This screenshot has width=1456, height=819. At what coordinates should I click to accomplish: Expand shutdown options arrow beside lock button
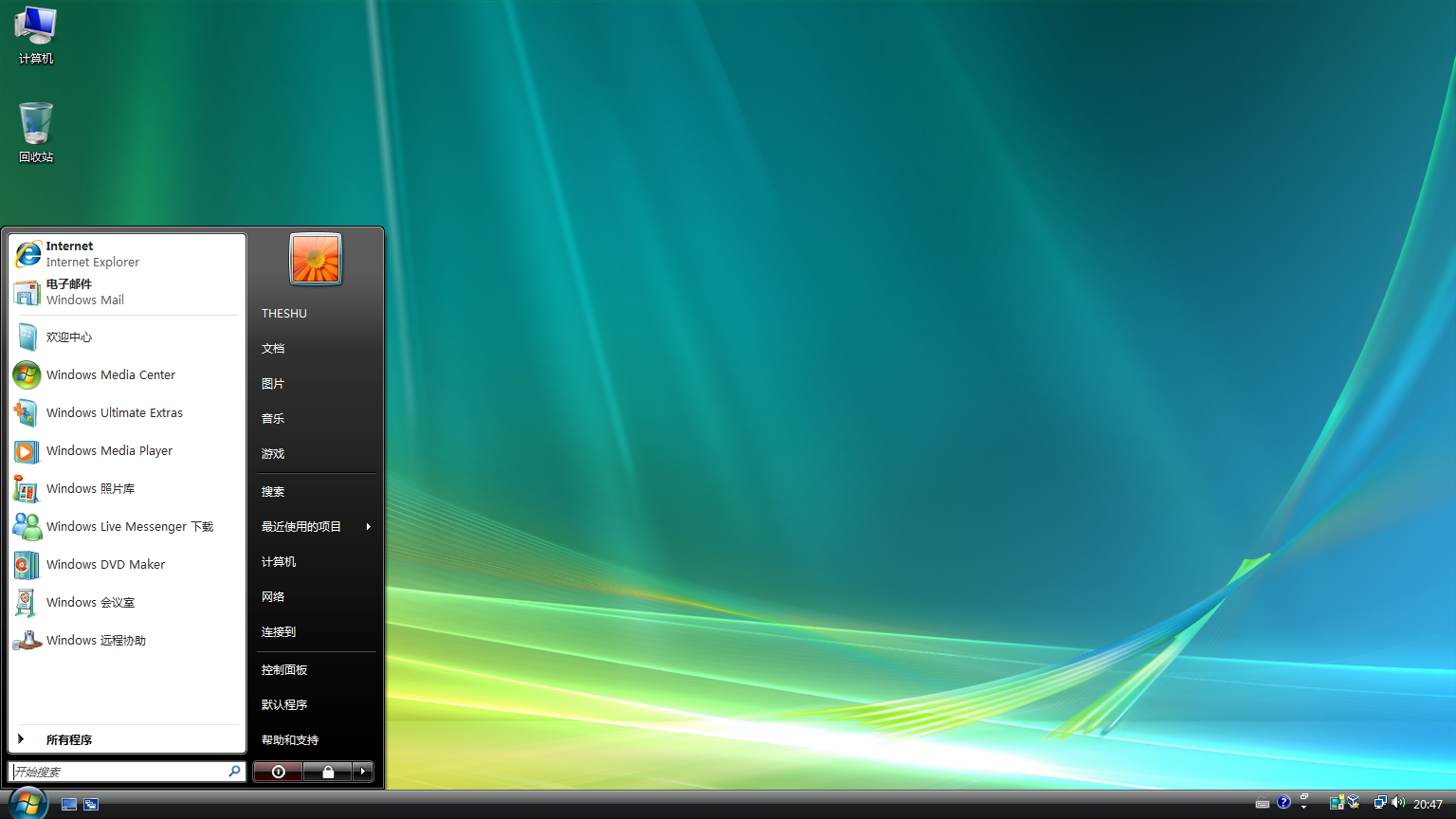pyautogui.click(x=363, y=772)
